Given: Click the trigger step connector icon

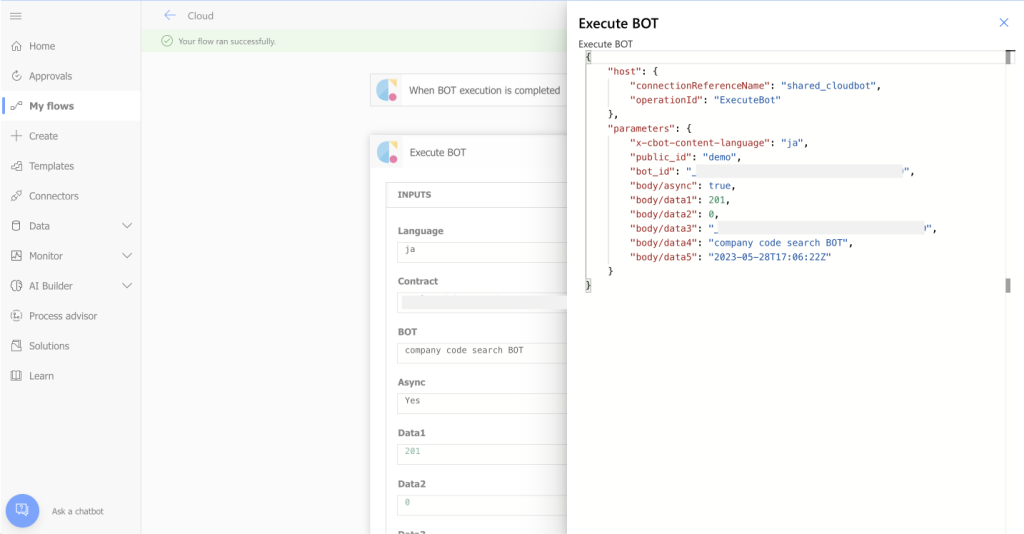Looking at the screenshot, I should (387, 90).
